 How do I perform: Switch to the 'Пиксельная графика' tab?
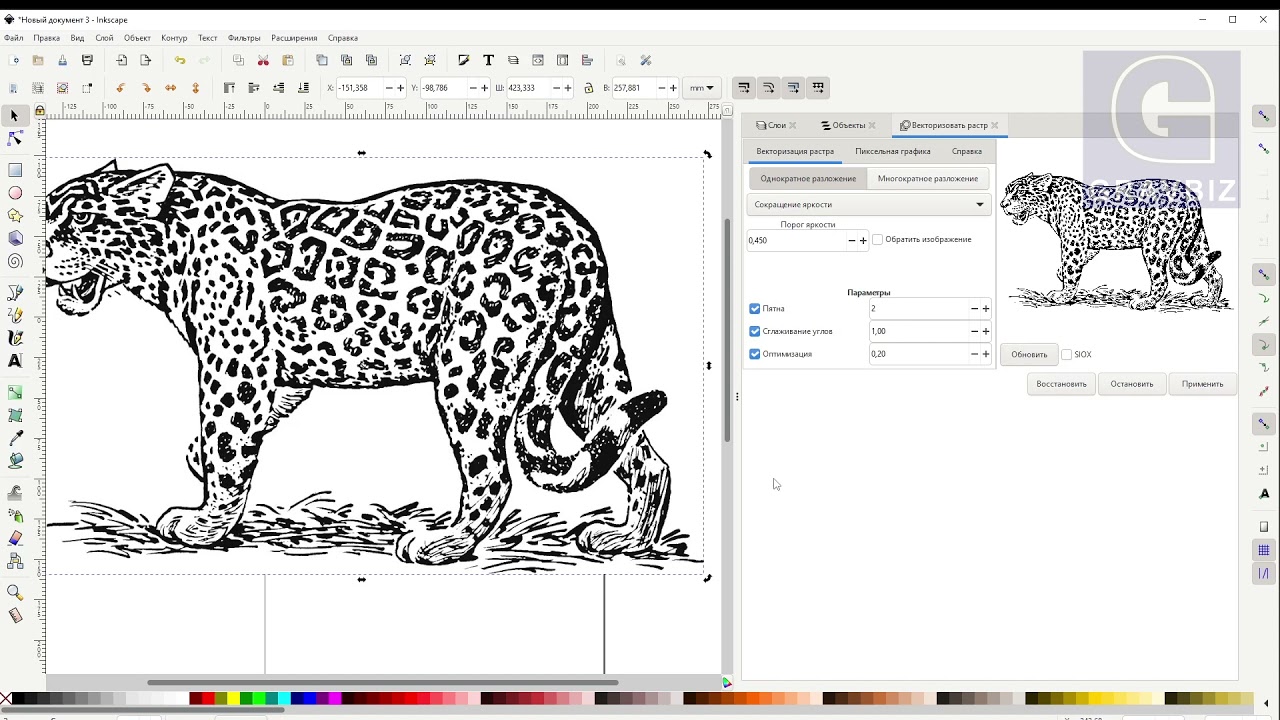(x=892, y=151)
